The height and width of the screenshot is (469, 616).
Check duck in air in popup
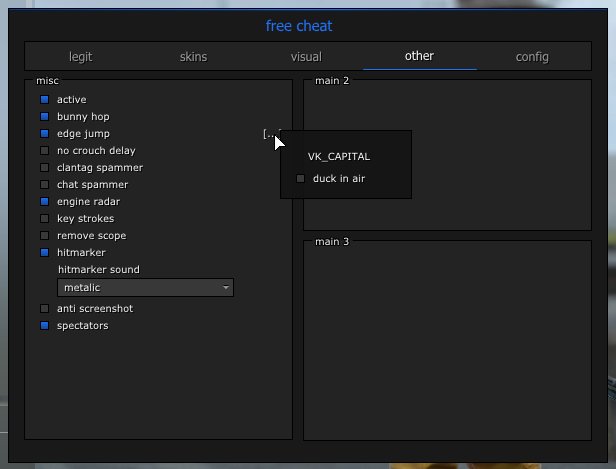pos(300,179)
